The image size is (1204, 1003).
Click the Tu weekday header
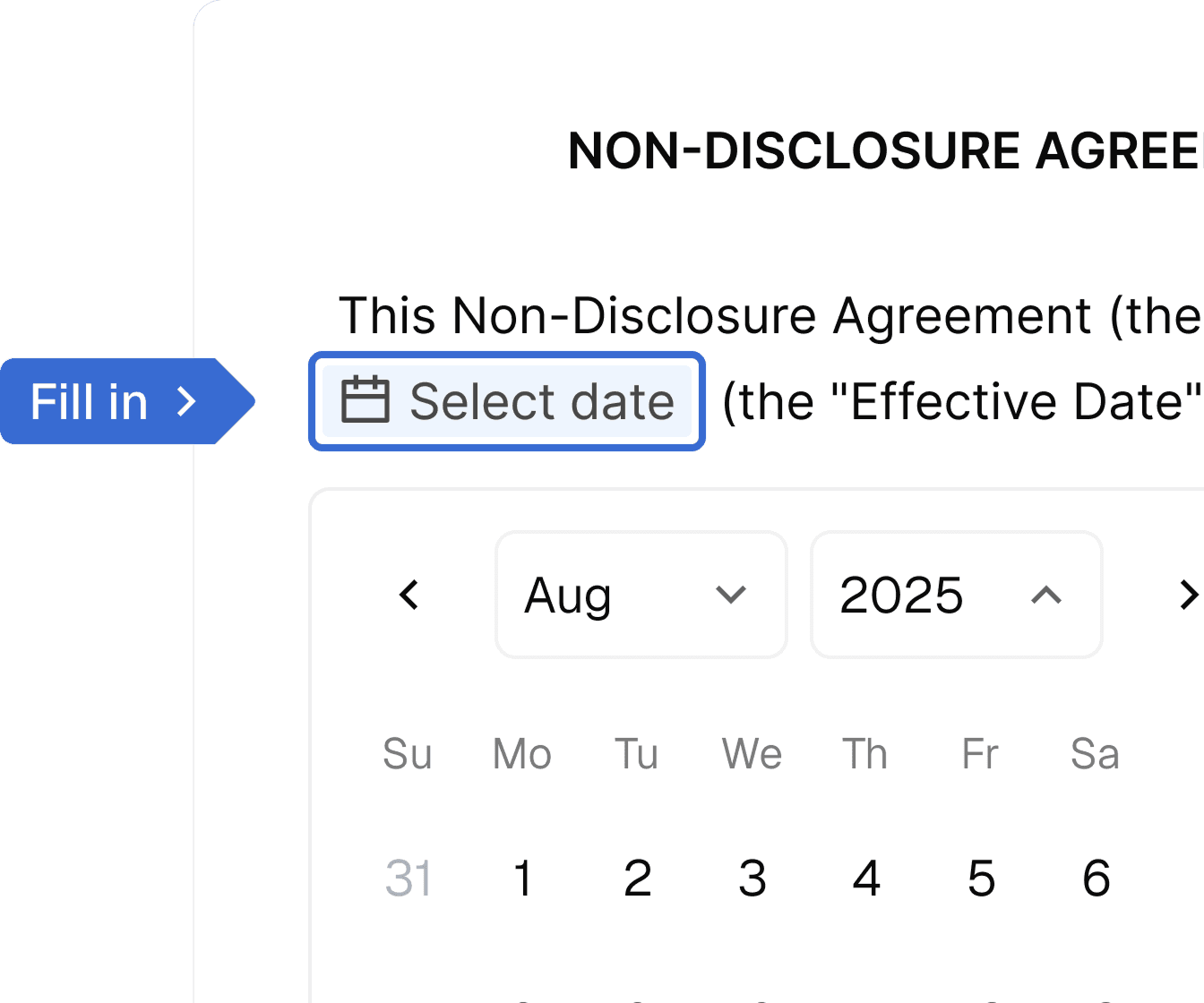click(637, 753)
